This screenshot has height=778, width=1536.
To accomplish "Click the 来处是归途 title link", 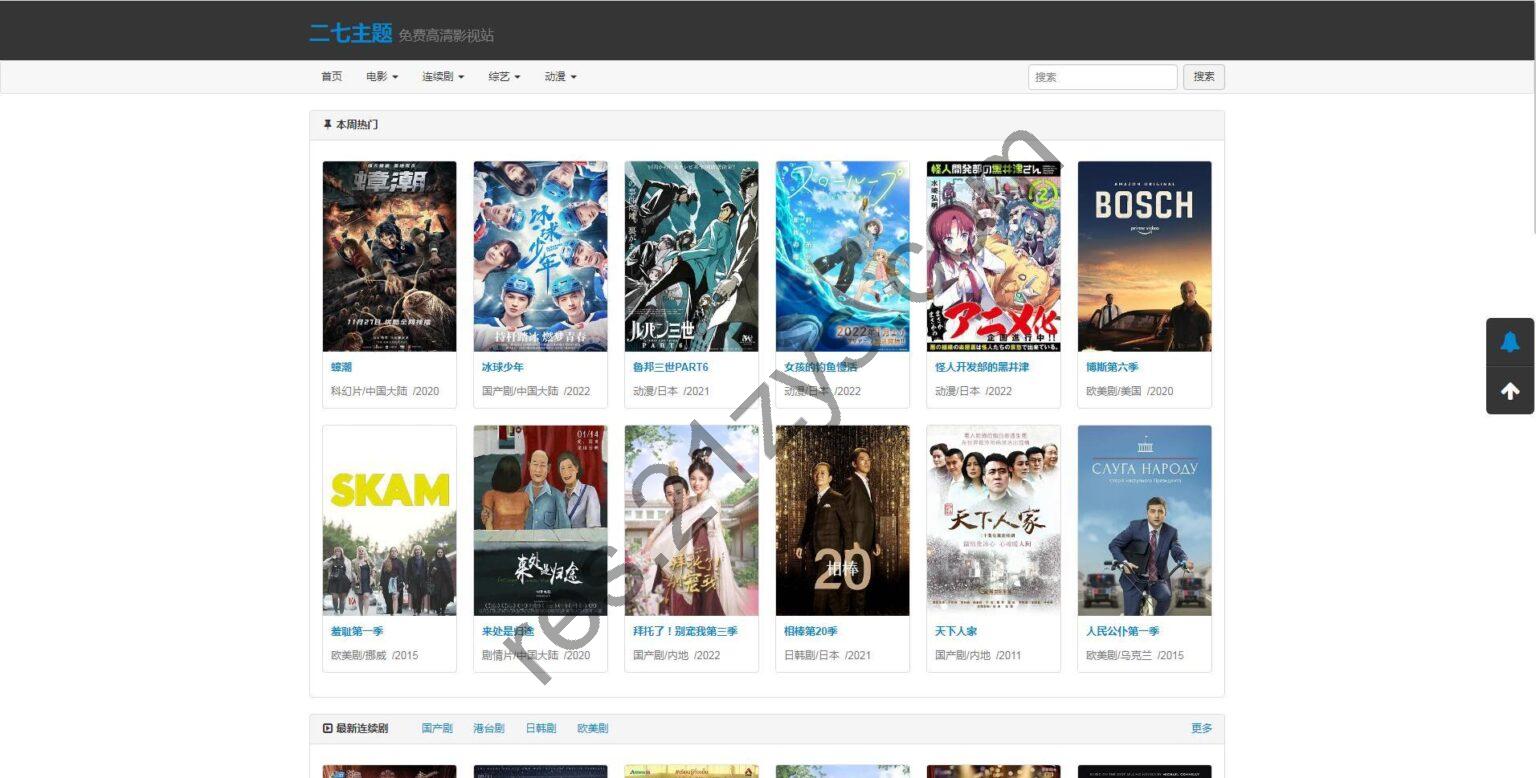I will click(x=508, y=631).
